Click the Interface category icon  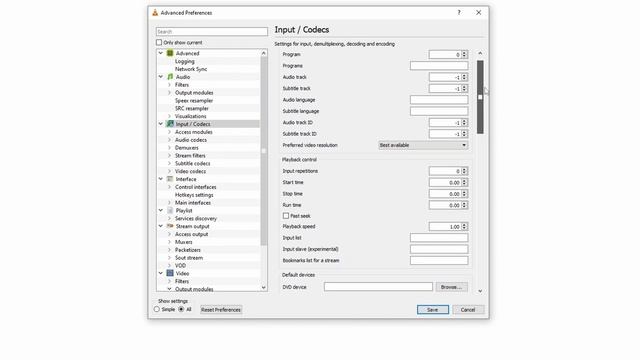pos(170,179)
